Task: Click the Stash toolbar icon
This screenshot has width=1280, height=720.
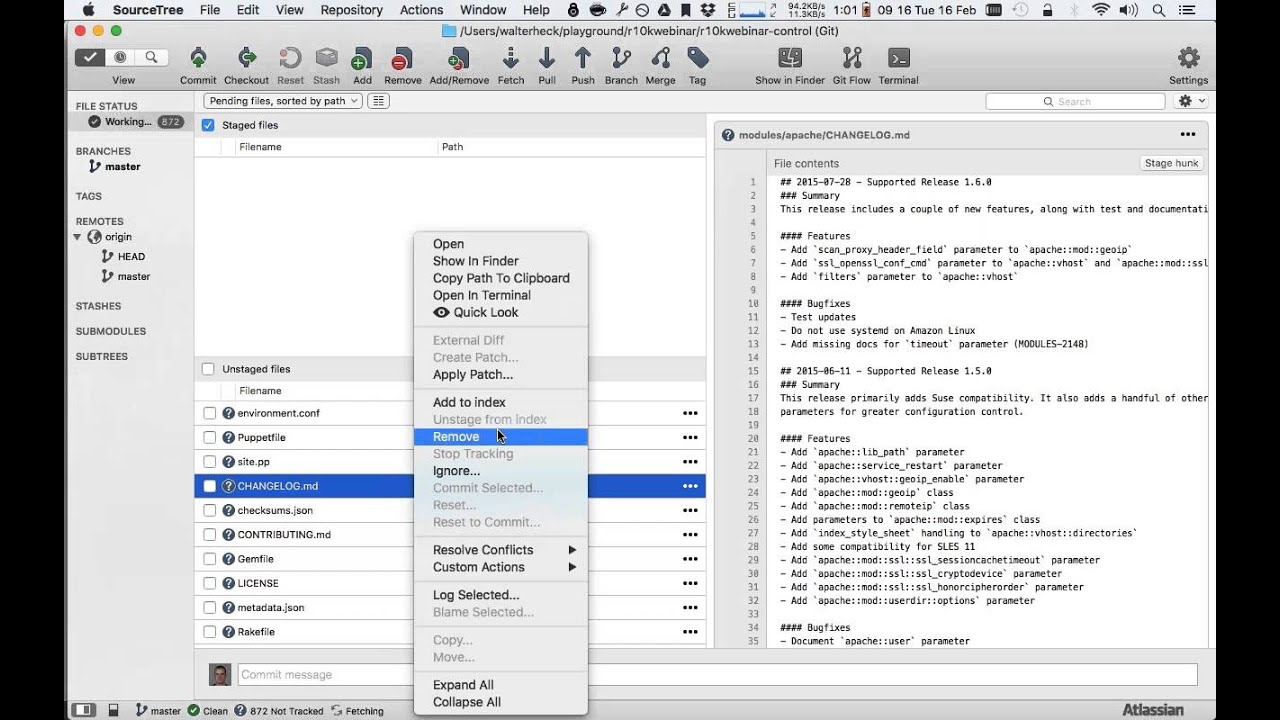Action: coord(326,59)
